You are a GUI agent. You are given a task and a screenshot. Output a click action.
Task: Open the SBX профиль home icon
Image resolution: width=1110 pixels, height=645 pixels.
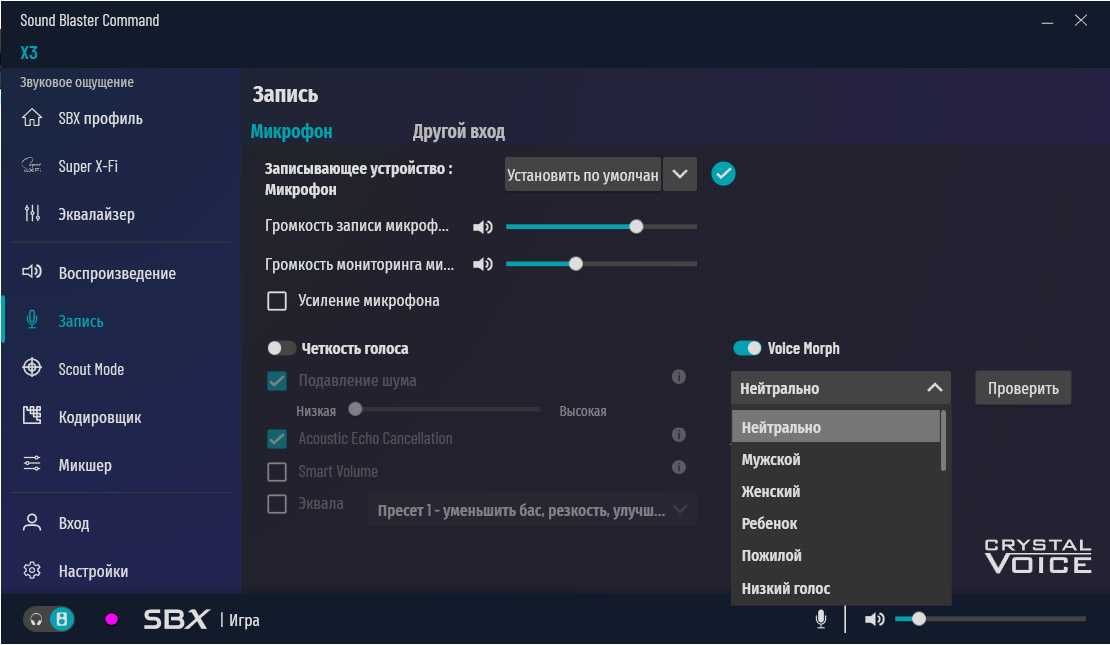coord(32,118)
